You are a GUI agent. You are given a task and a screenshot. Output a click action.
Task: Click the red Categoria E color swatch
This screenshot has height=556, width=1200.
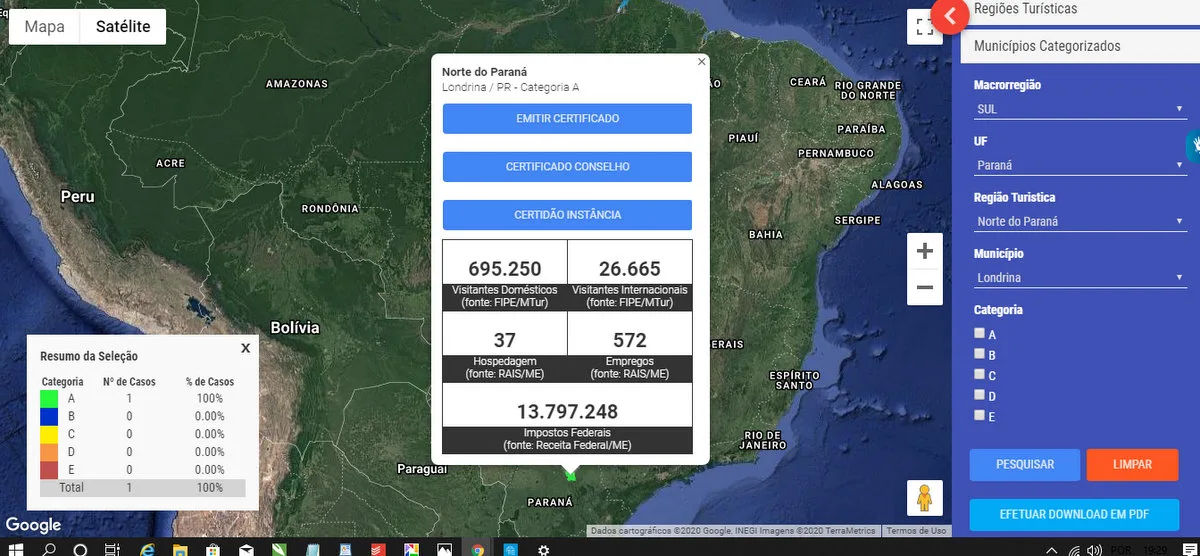[x=49, y=470]
